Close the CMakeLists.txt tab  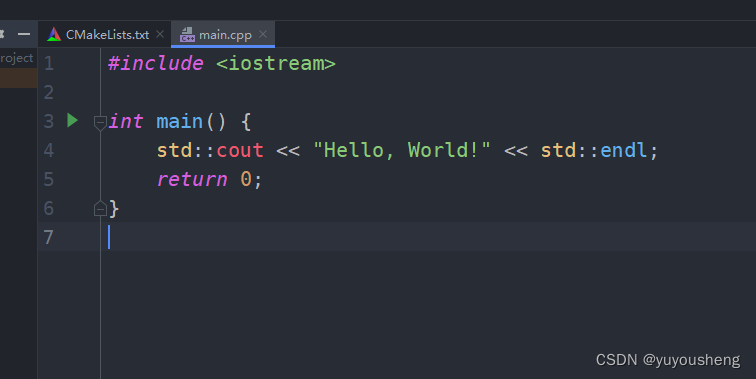pyautogui.click(x=160, y=34)
